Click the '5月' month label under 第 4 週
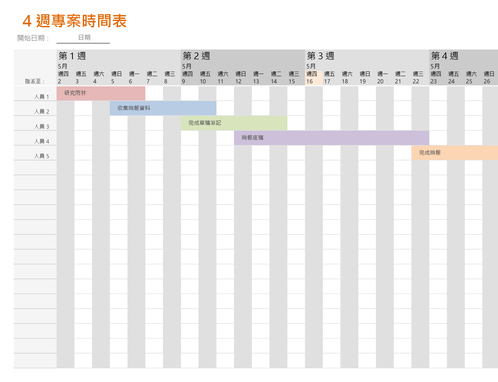 (x=435, y=66)
